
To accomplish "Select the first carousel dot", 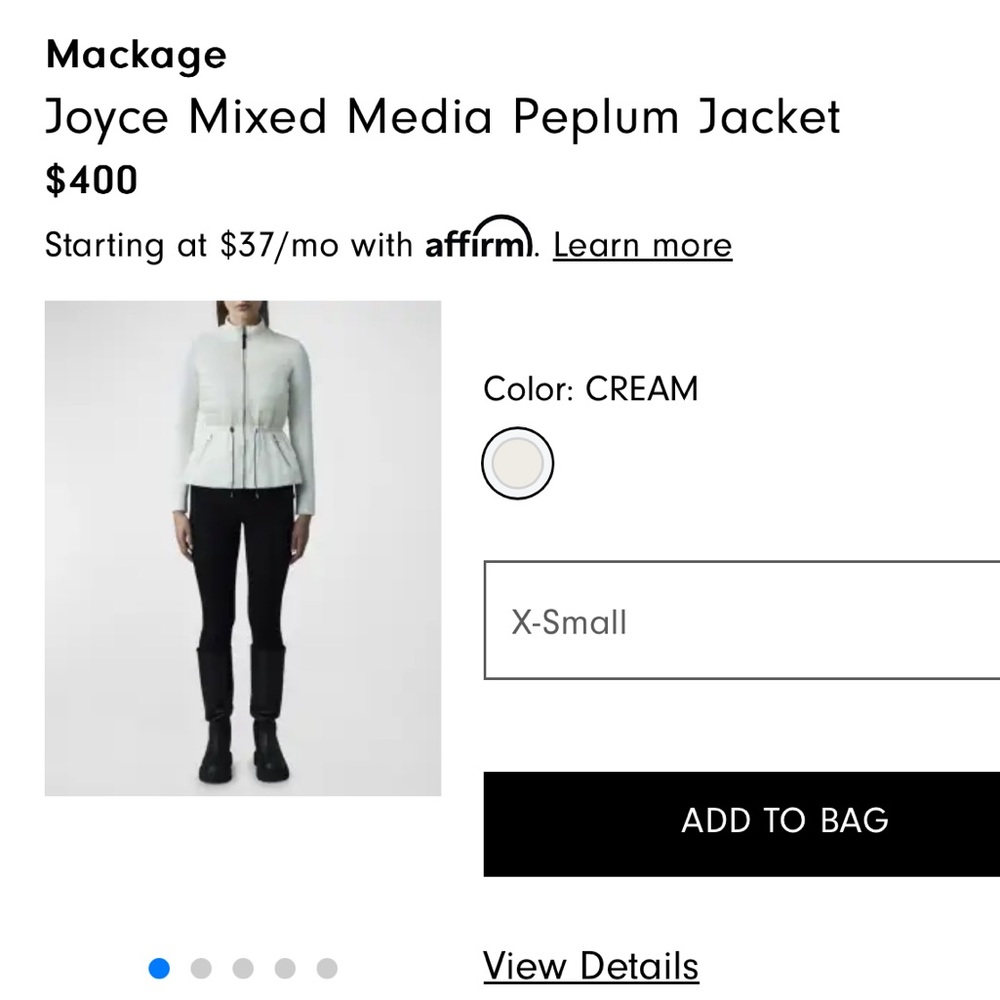I will click(x=159, y=968).
